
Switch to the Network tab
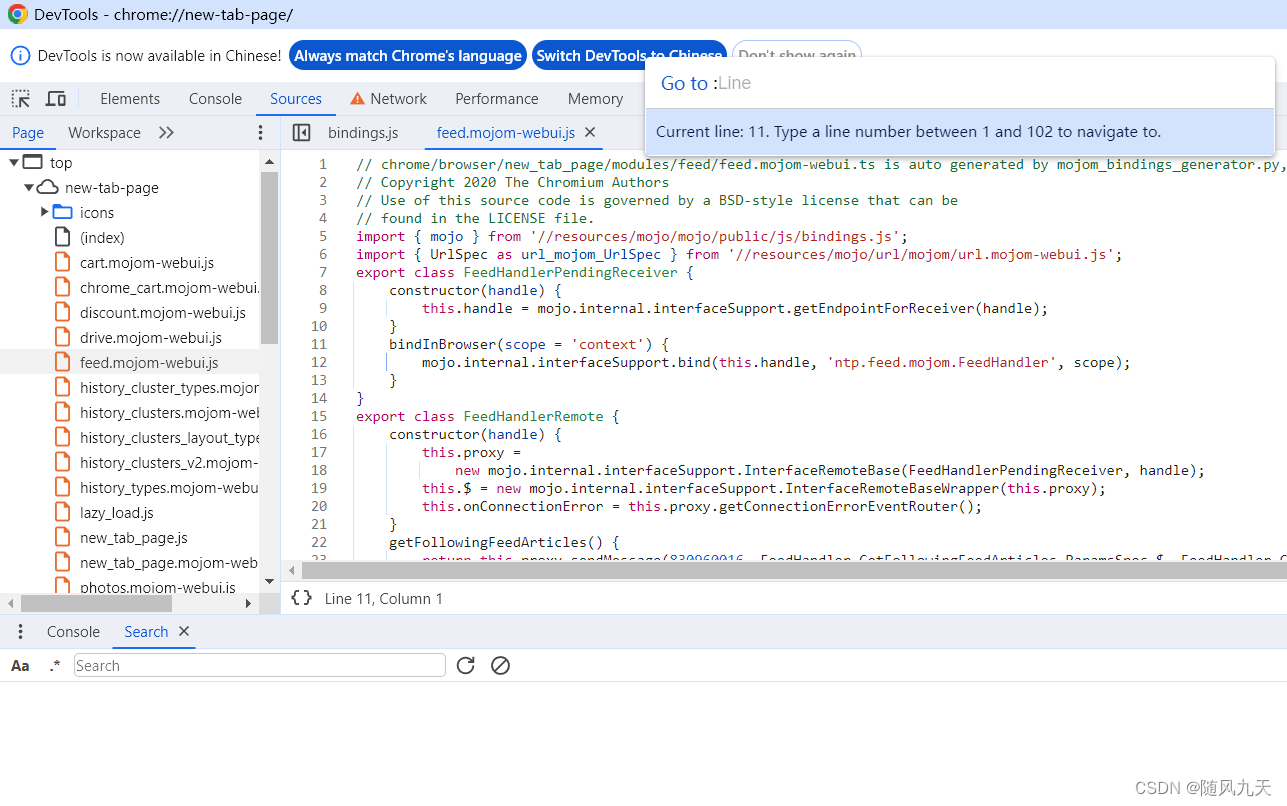pos(399,99)
